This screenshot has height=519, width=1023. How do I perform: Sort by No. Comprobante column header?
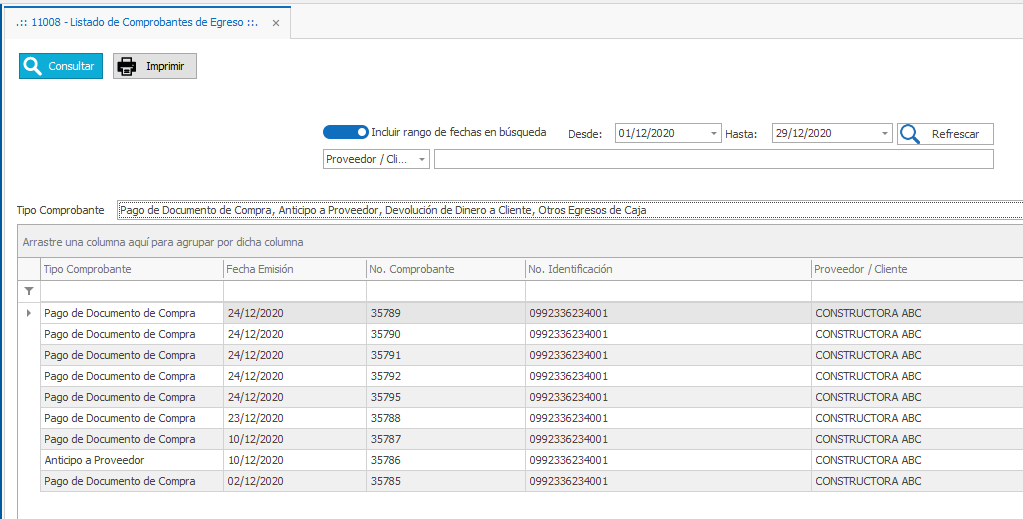pos(445,269)
